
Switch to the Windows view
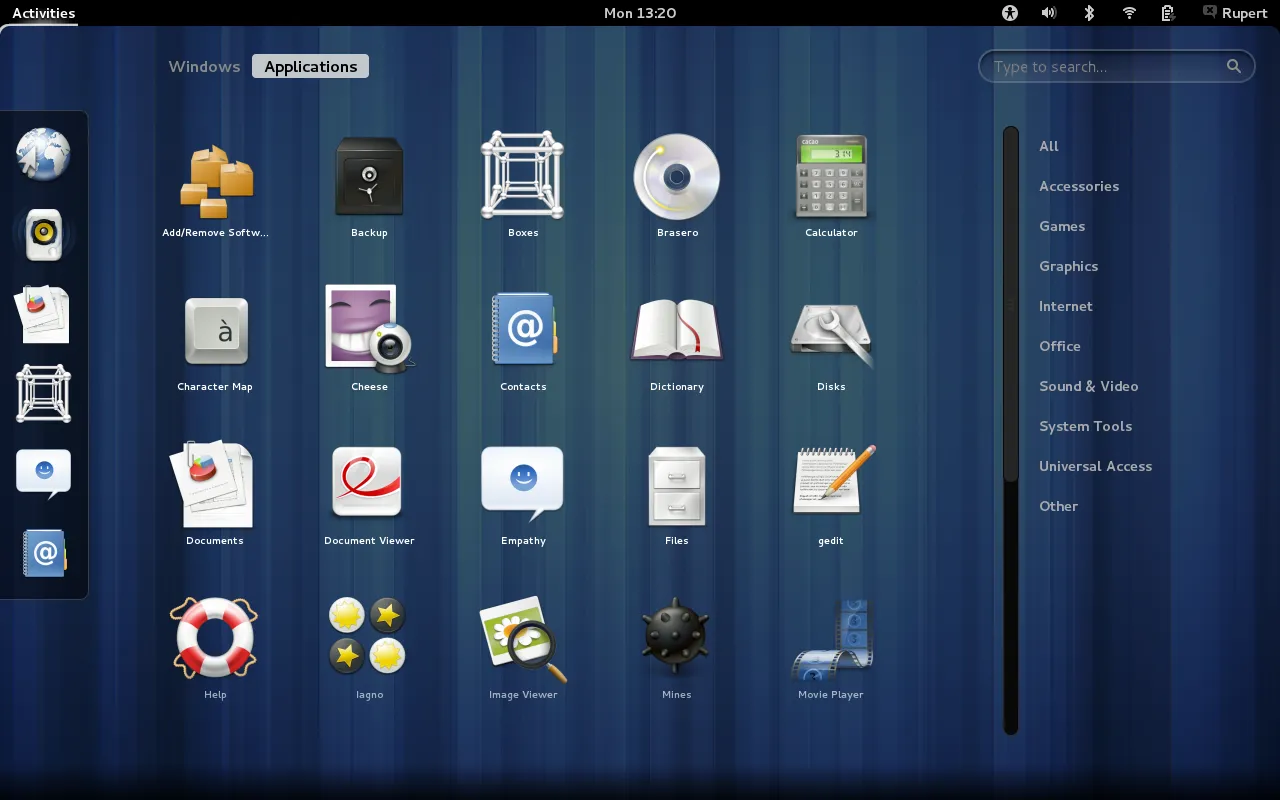204,66
